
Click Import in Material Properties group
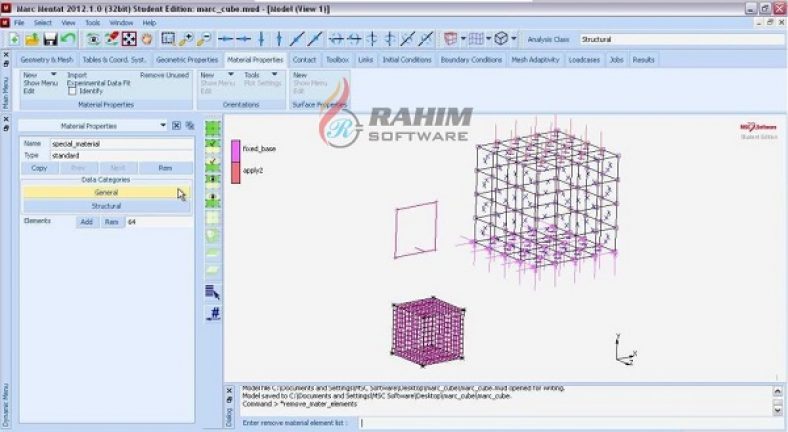click(77, 75)
